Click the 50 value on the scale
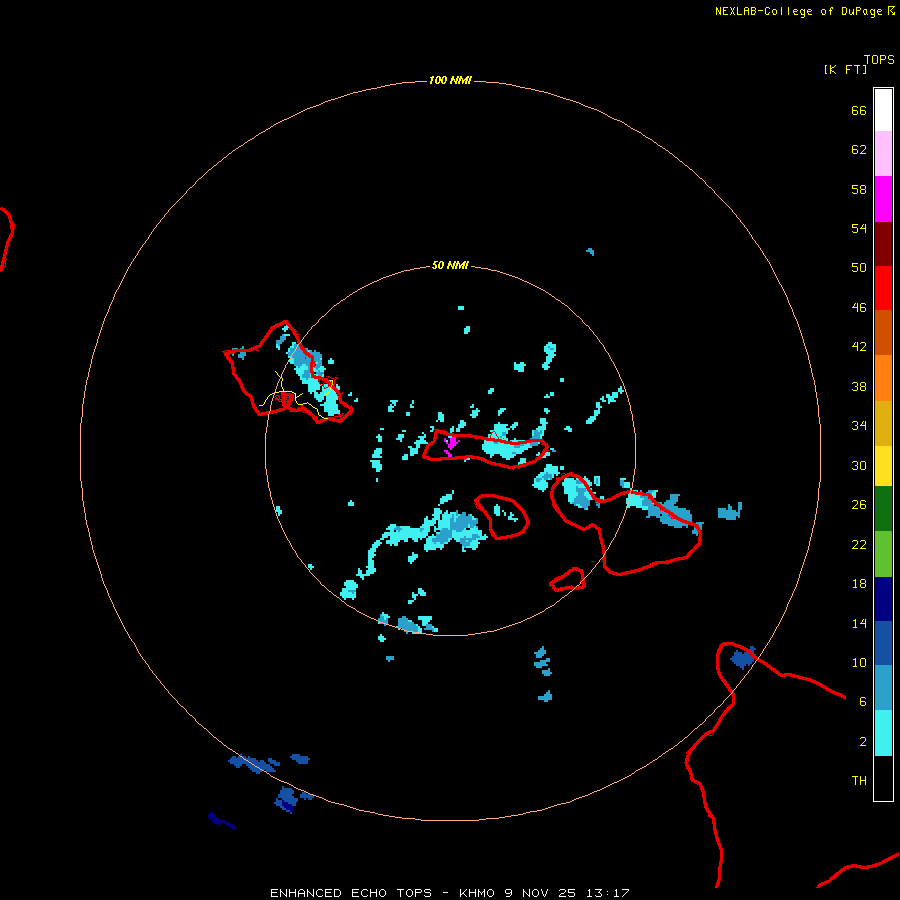The height and width of the screenshot is (900, 900). click(859, 267)
